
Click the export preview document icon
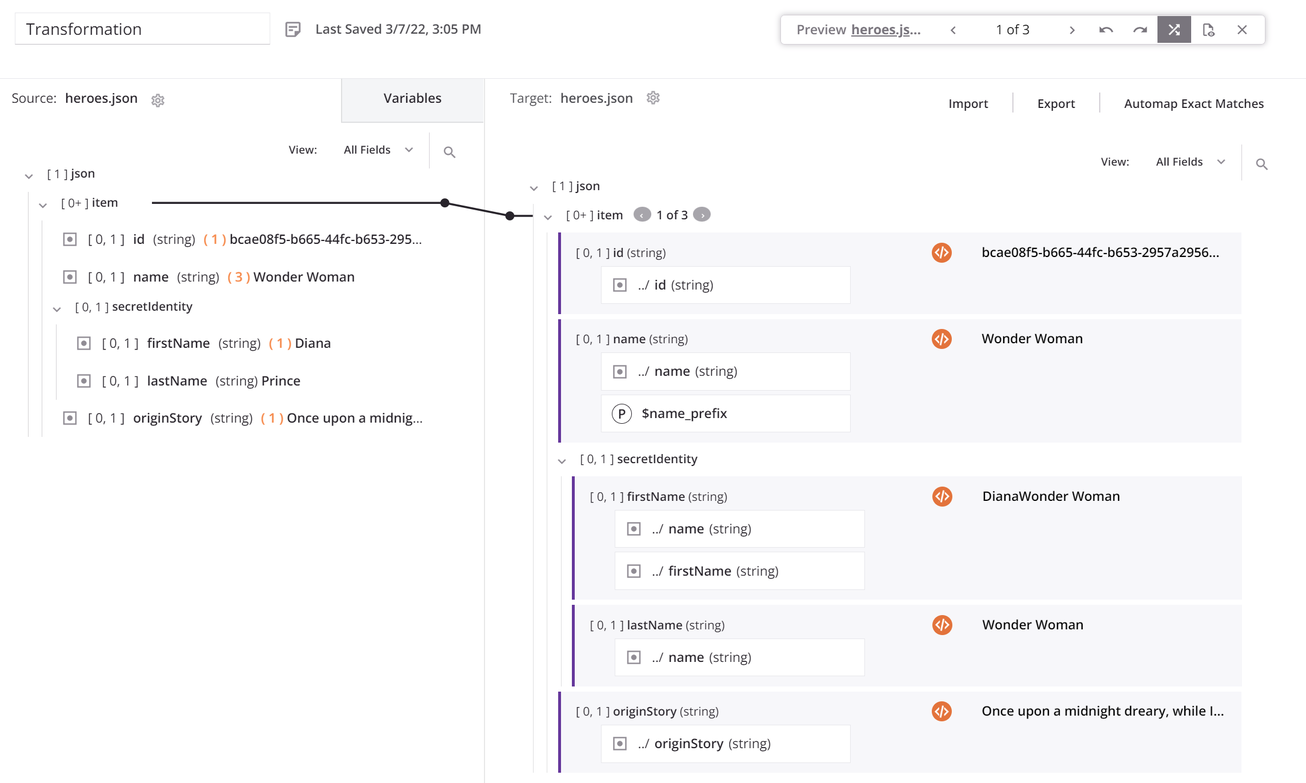[x=1208, y=30]
